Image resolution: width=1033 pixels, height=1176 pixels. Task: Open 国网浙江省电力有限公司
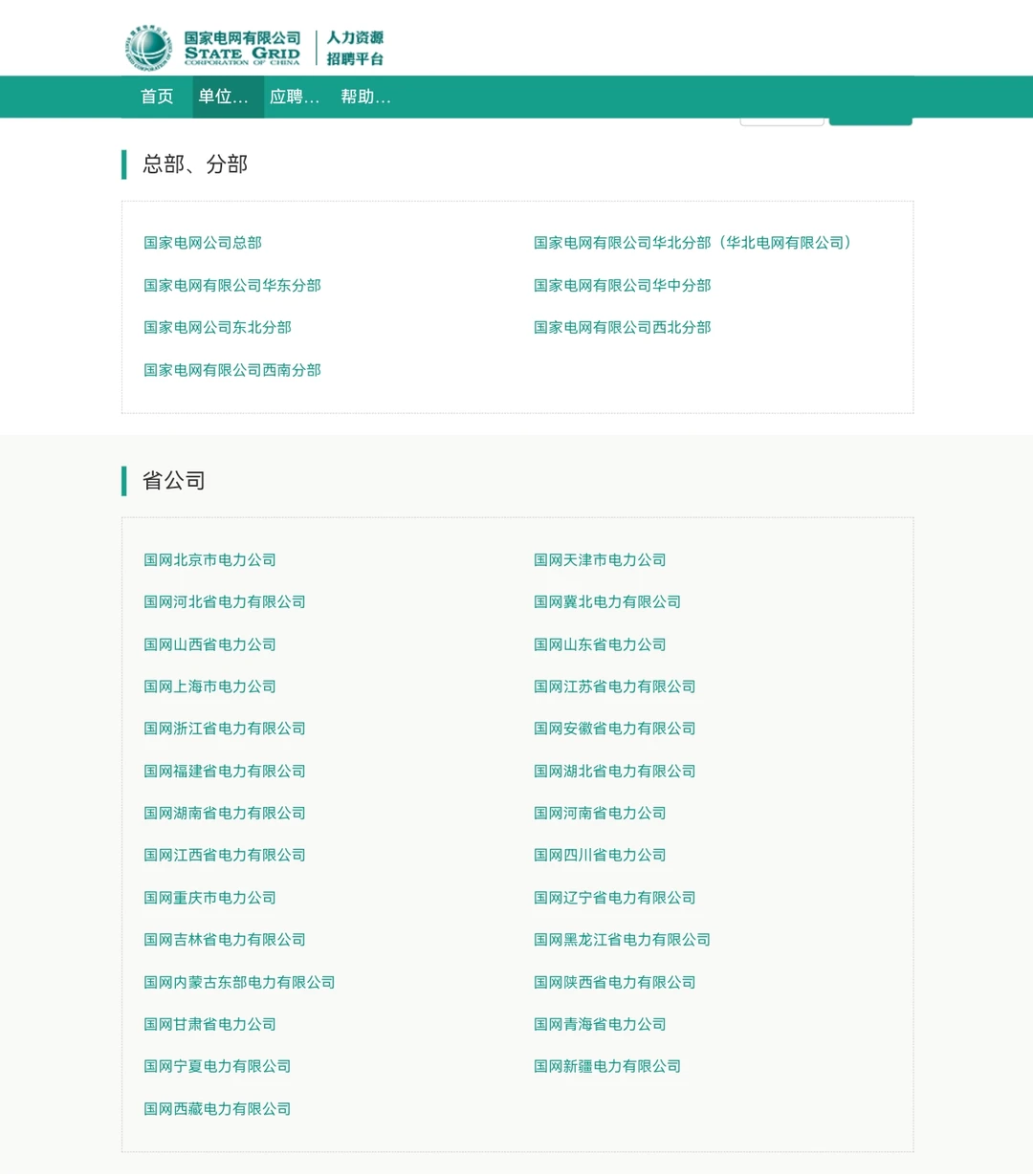point(225,729)
